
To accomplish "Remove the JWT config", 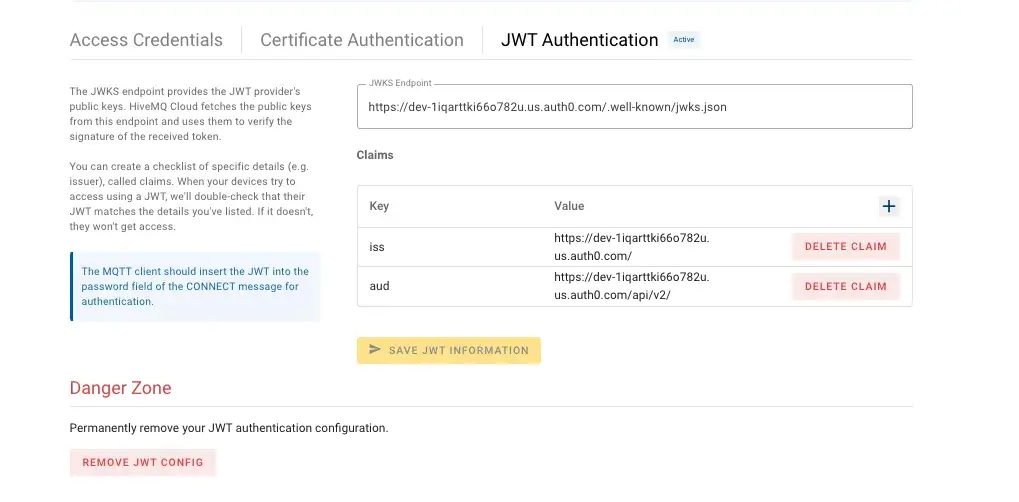I will pyautogui.click(x=142, y=462).
